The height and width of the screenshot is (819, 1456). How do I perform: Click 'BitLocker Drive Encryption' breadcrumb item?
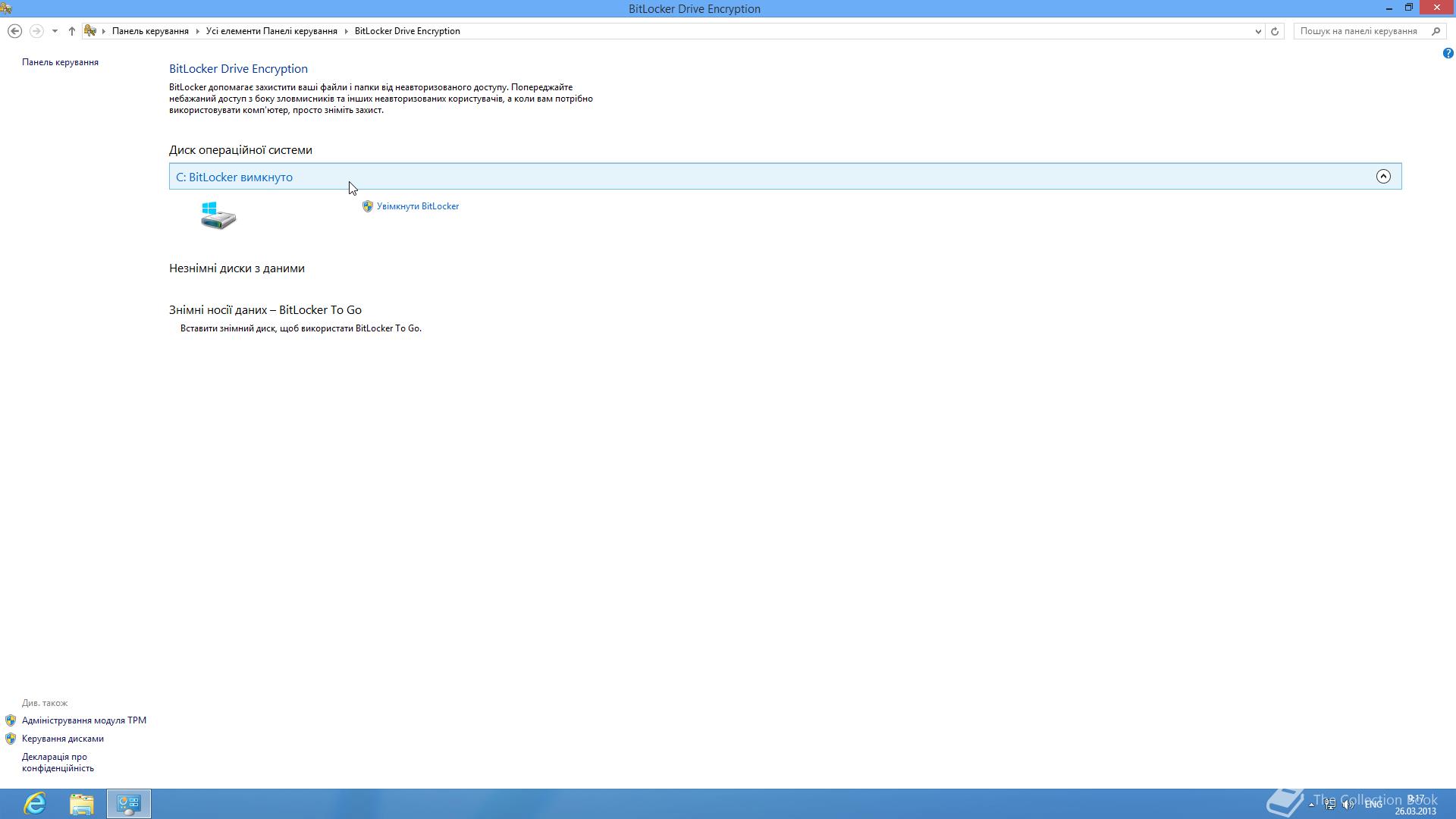[407, 31]
